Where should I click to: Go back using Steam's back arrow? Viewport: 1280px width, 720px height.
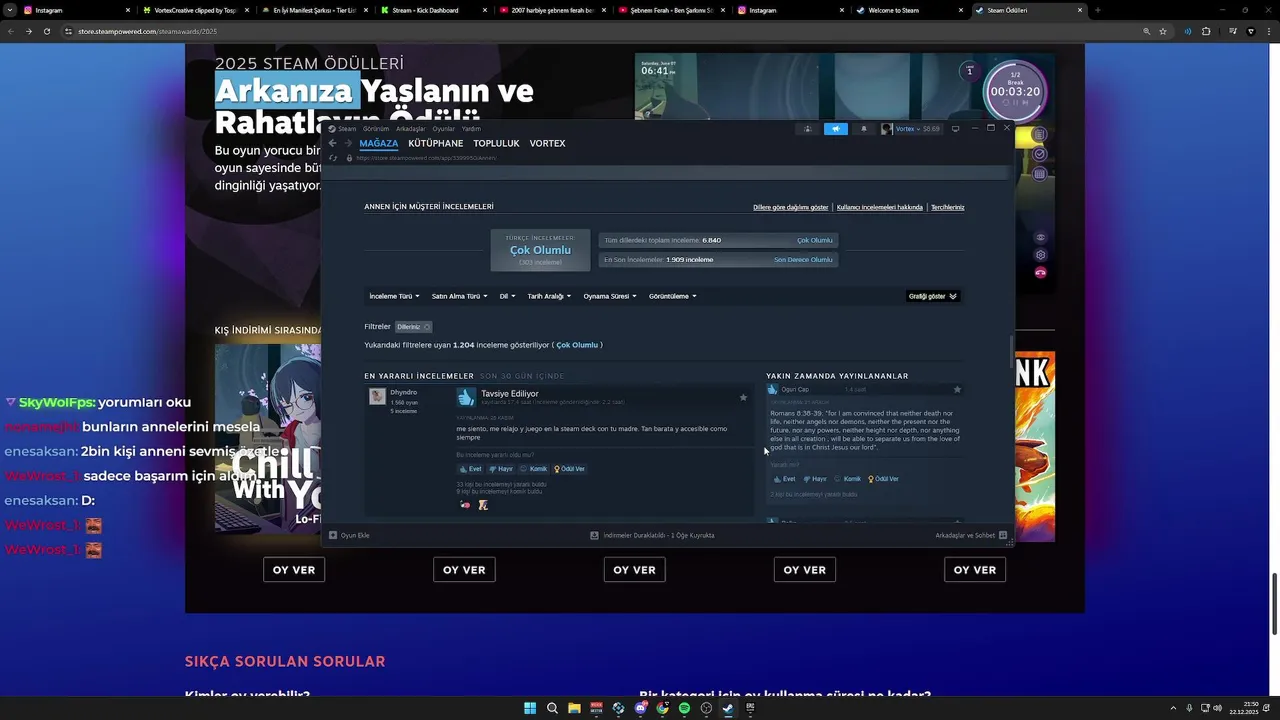coord(333,143)
